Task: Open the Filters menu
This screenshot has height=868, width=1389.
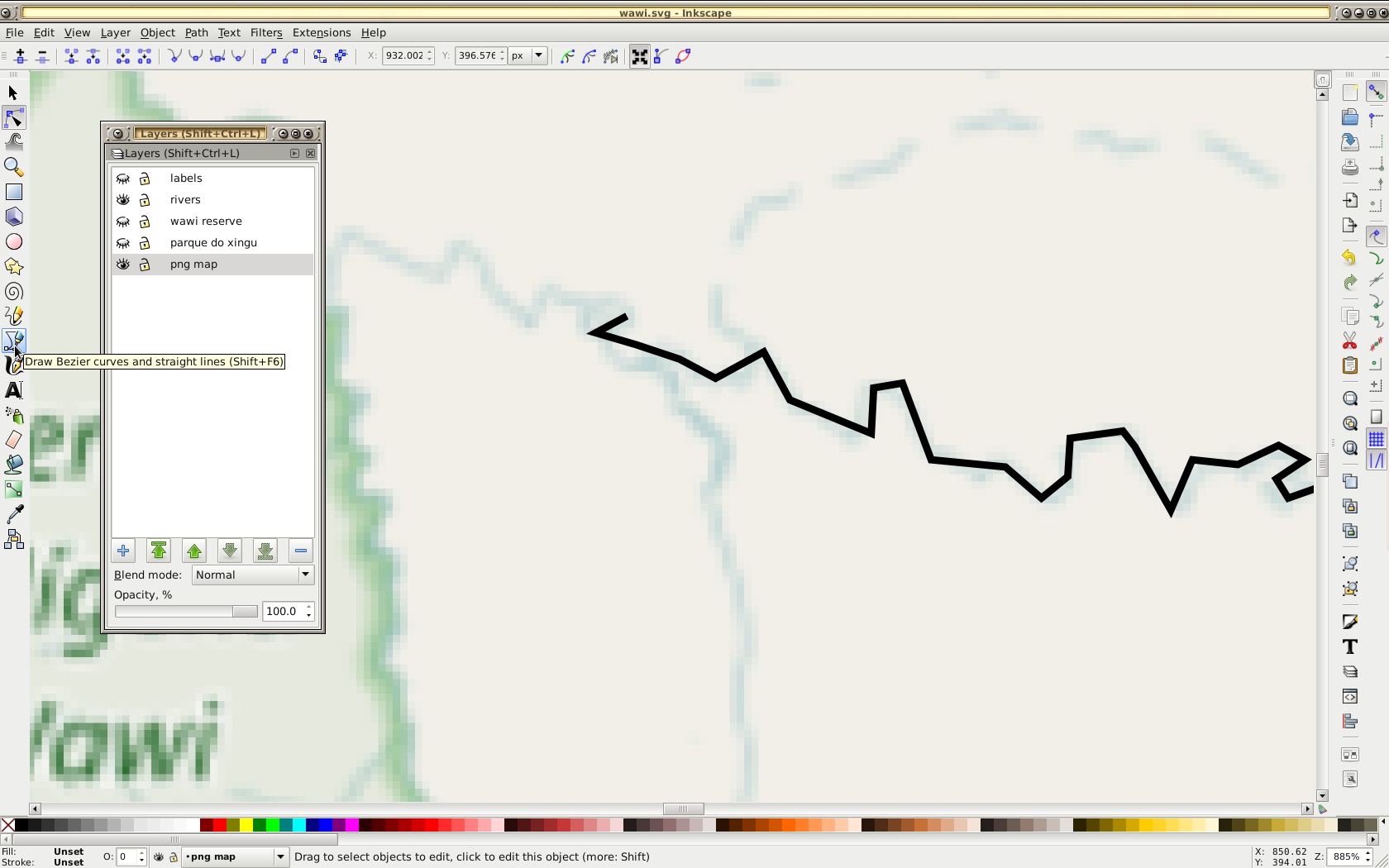Action: 266,33
